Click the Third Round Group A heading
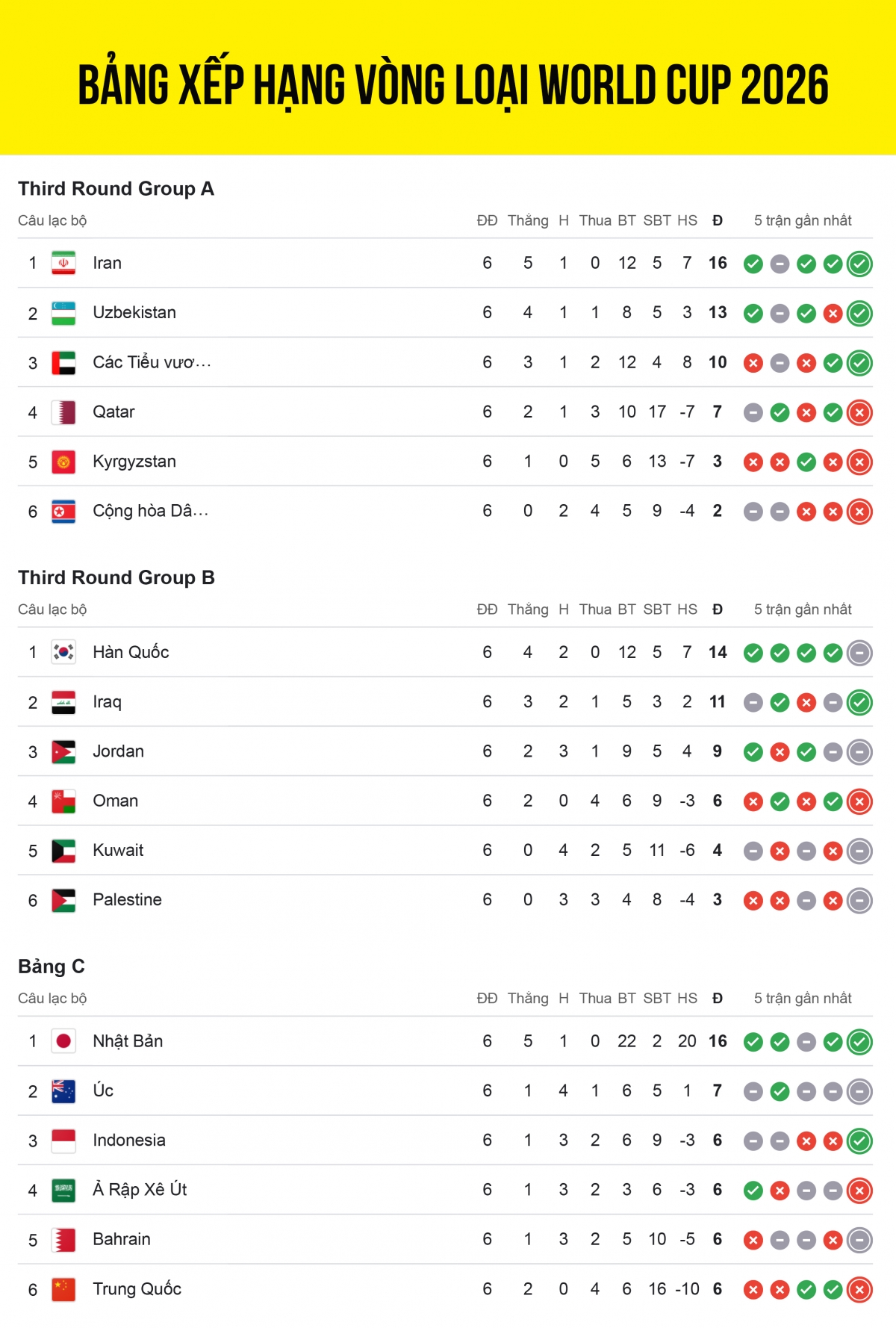The image size is (896, 1328). (x=116, y=188)
